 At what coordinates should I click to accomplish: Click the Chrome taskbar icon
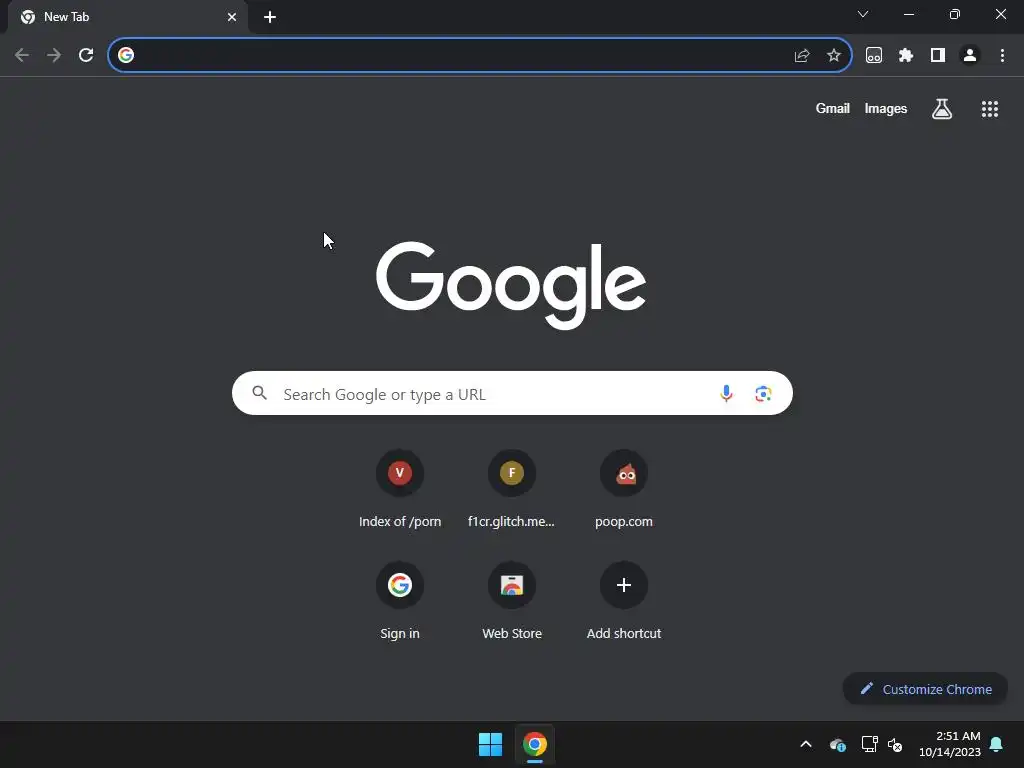click(535, 744)
